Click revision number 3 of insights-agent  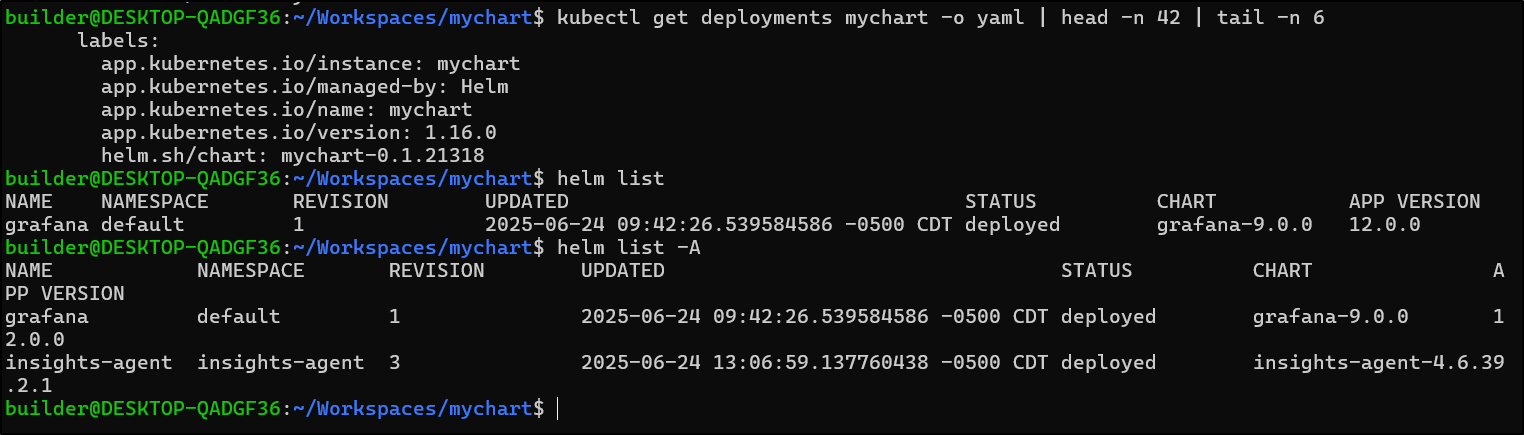[x=395, y=362]
